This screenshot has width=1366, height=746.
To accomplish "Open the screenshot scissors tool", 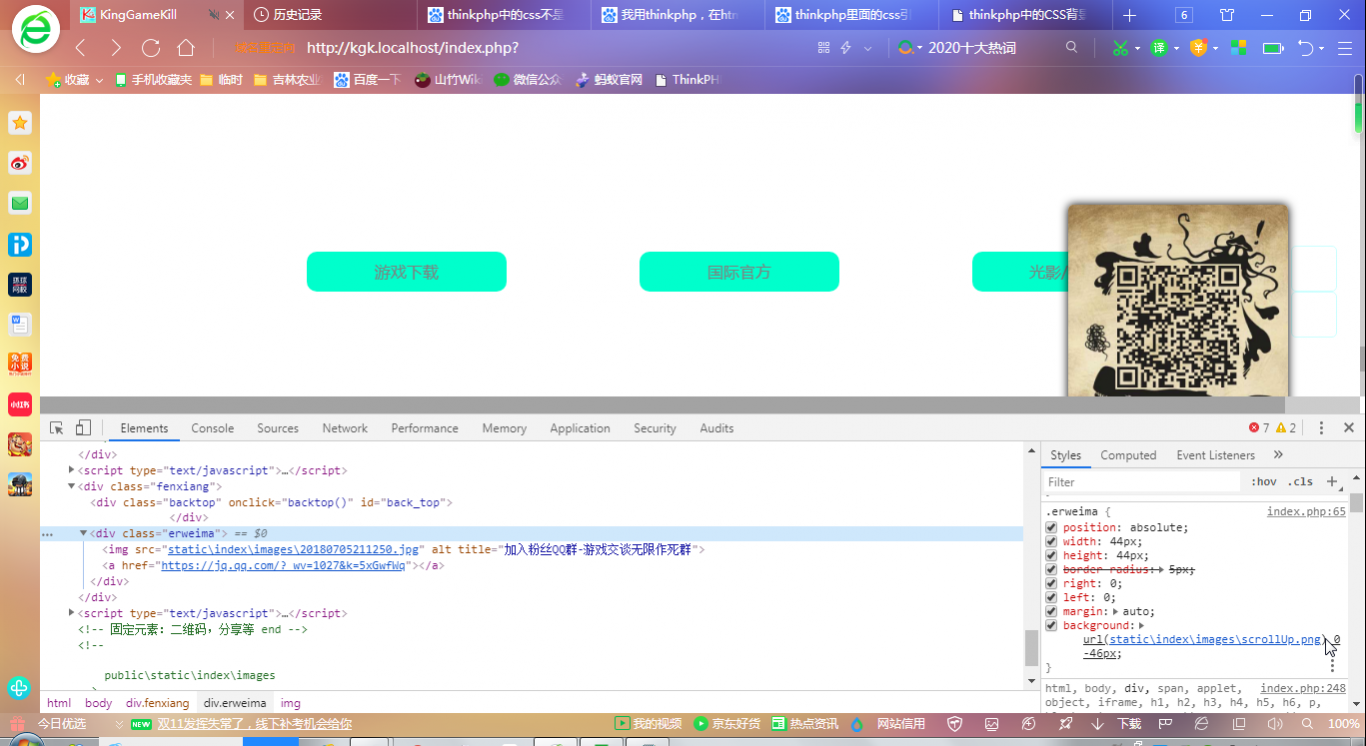I will (x=1120, y=48).
